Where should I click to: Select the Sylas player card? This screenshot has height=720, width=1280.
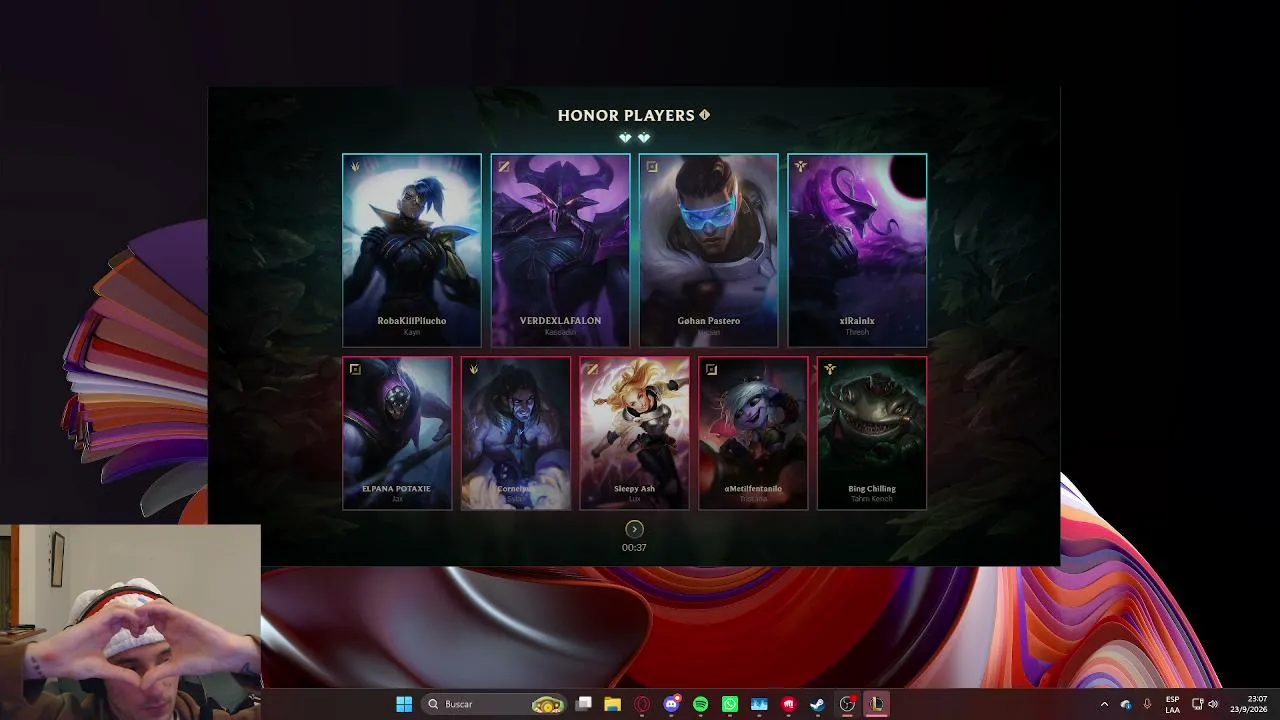(516, 433)
